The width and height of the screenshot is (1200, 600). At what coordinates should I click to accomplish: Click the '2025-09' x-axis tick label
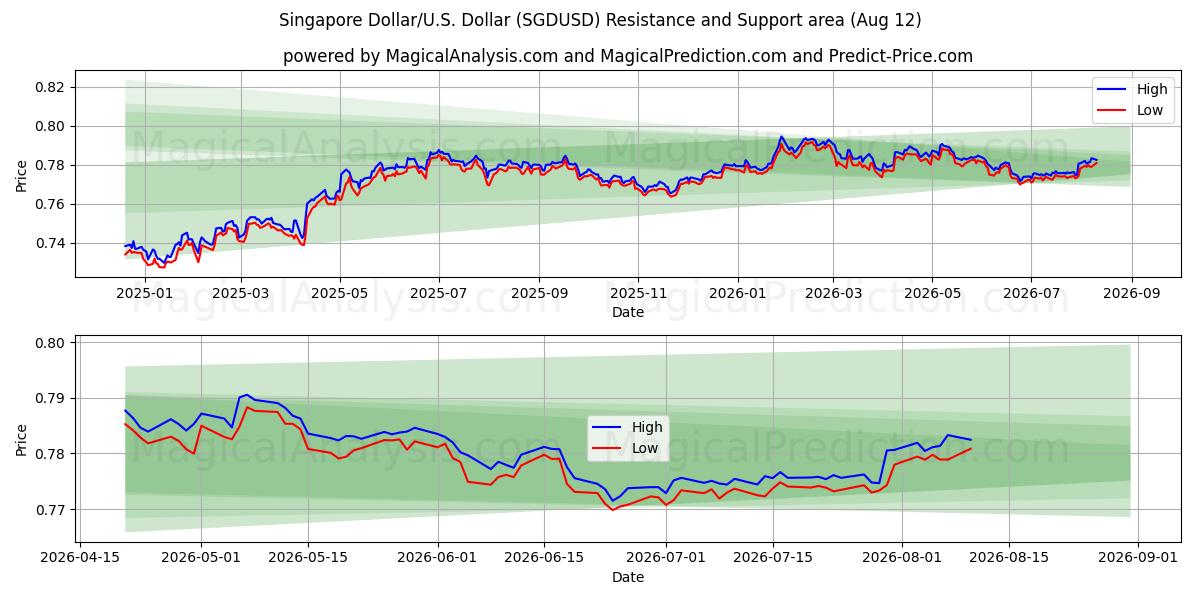coord(539,293)
